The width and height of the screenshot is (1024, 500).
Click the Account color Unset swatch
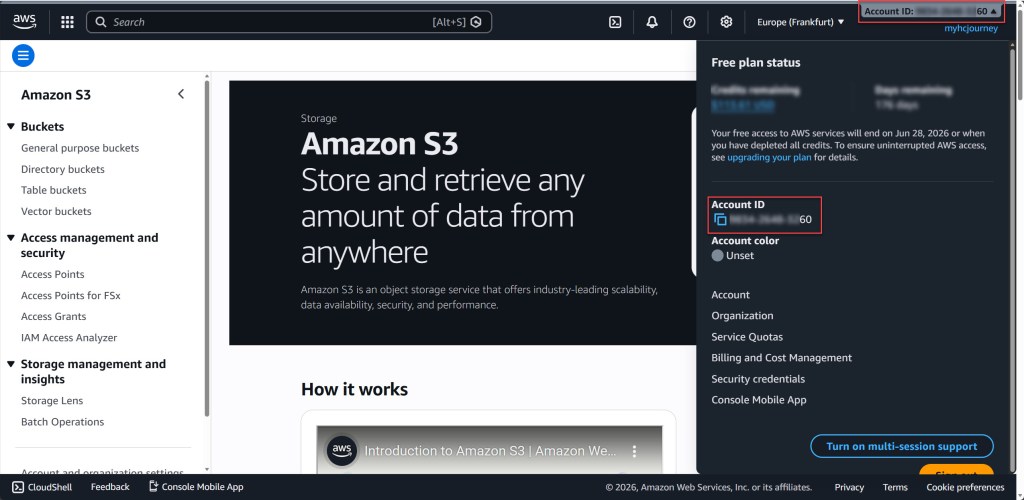click(717, 256)
